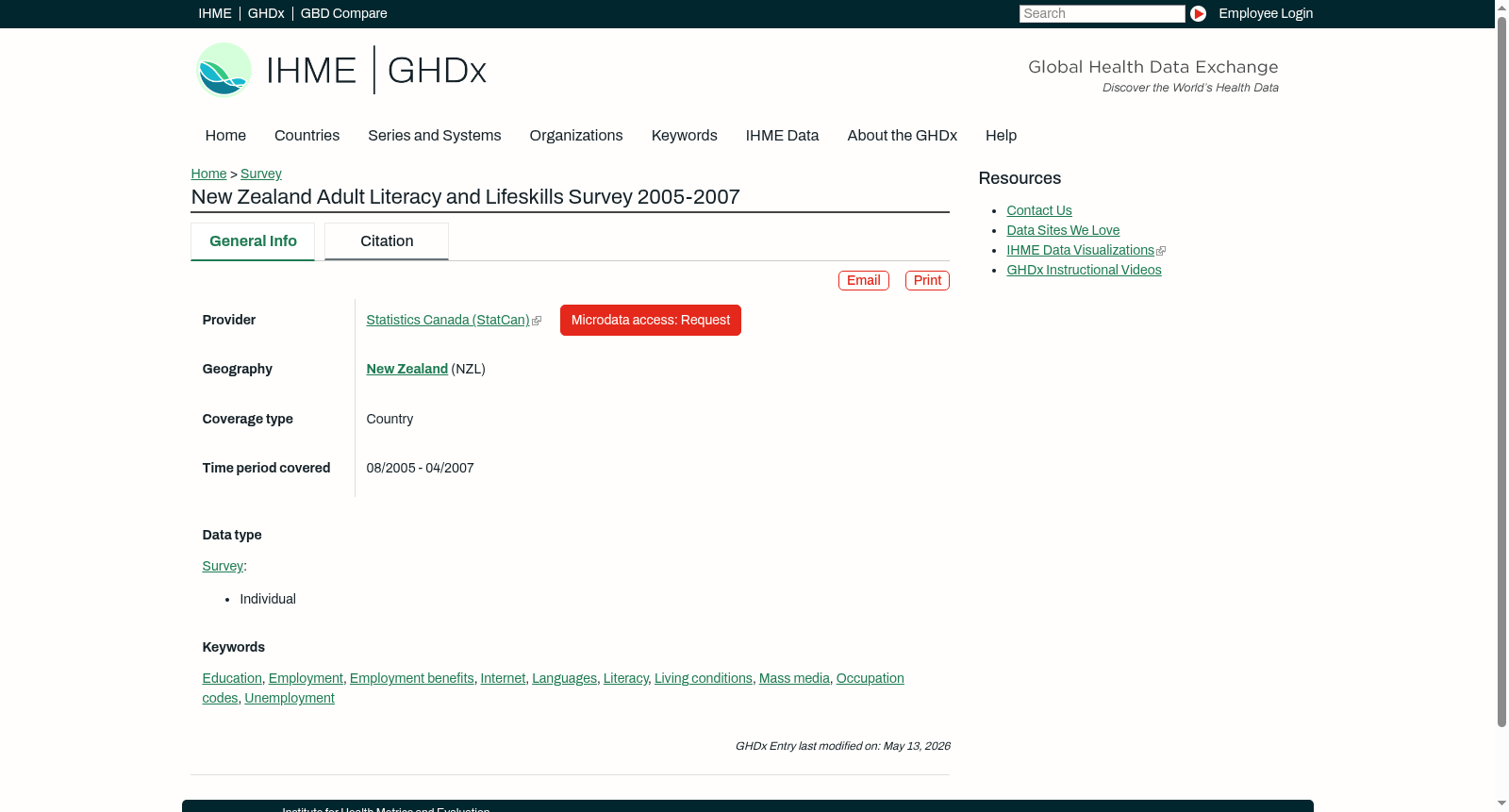The height and width of the screenshot is (812, 1509).
Task: Open the Unemployment keyword link
Action: (290, 698)
